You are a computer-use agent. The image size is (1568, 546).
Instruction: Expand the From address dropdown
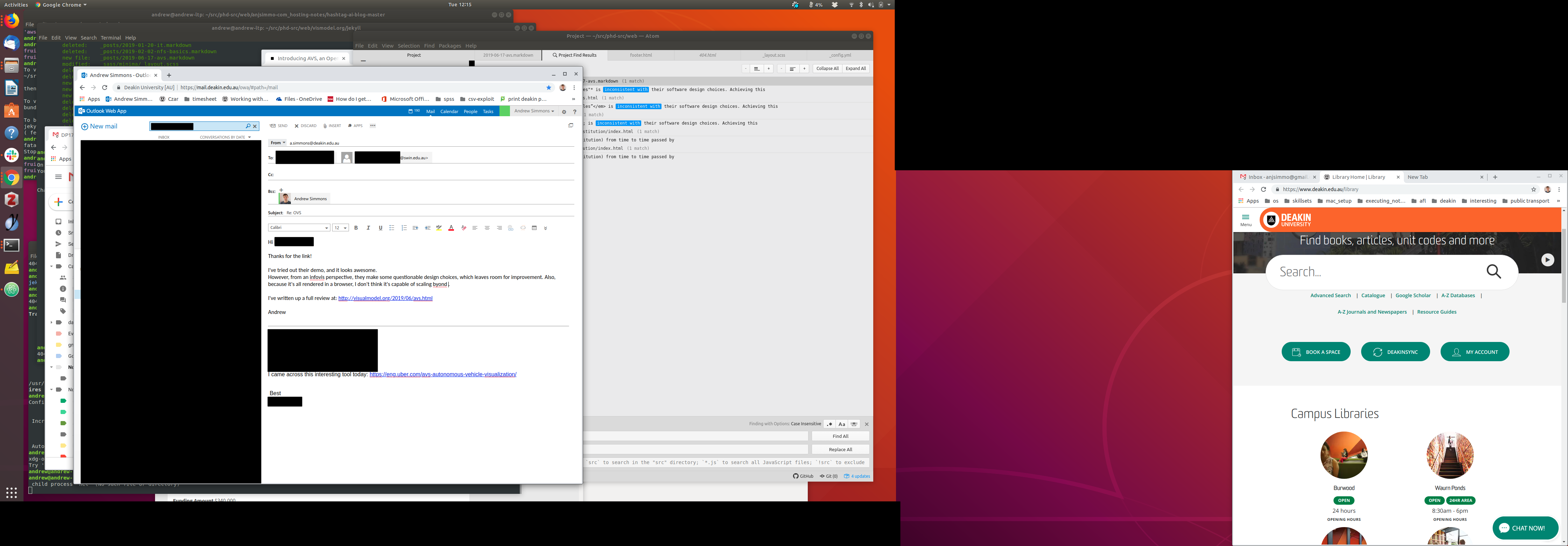click(x=278, y=143)
